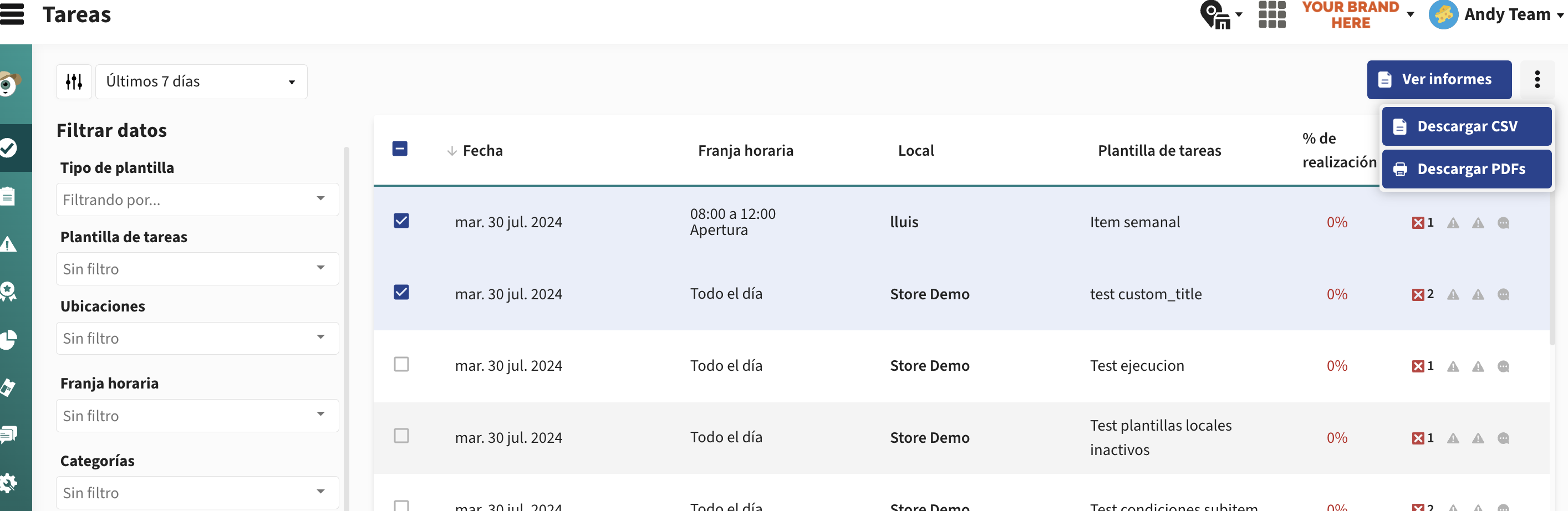The width and height of the screenshot is (1568, 511).
Task: Click second warning triangle in test custom_title row
Action: tap(1478, 294)
